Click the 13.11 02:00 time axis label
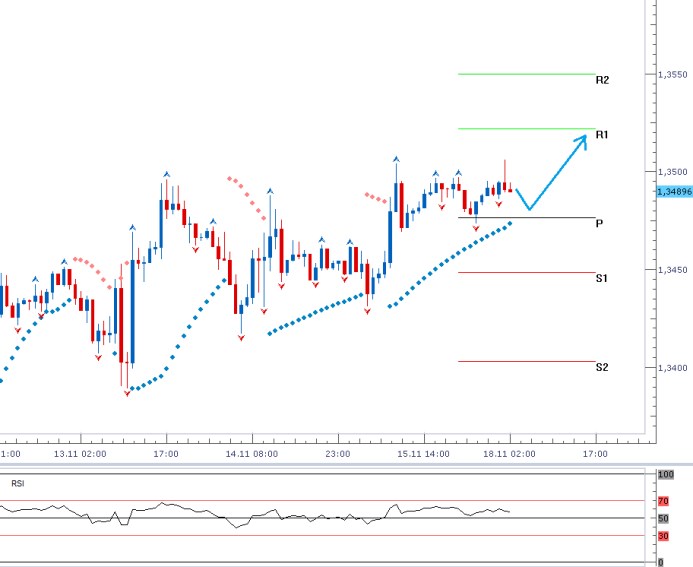Viewport: 693px width, 567px height. click(x=80, y=454)
